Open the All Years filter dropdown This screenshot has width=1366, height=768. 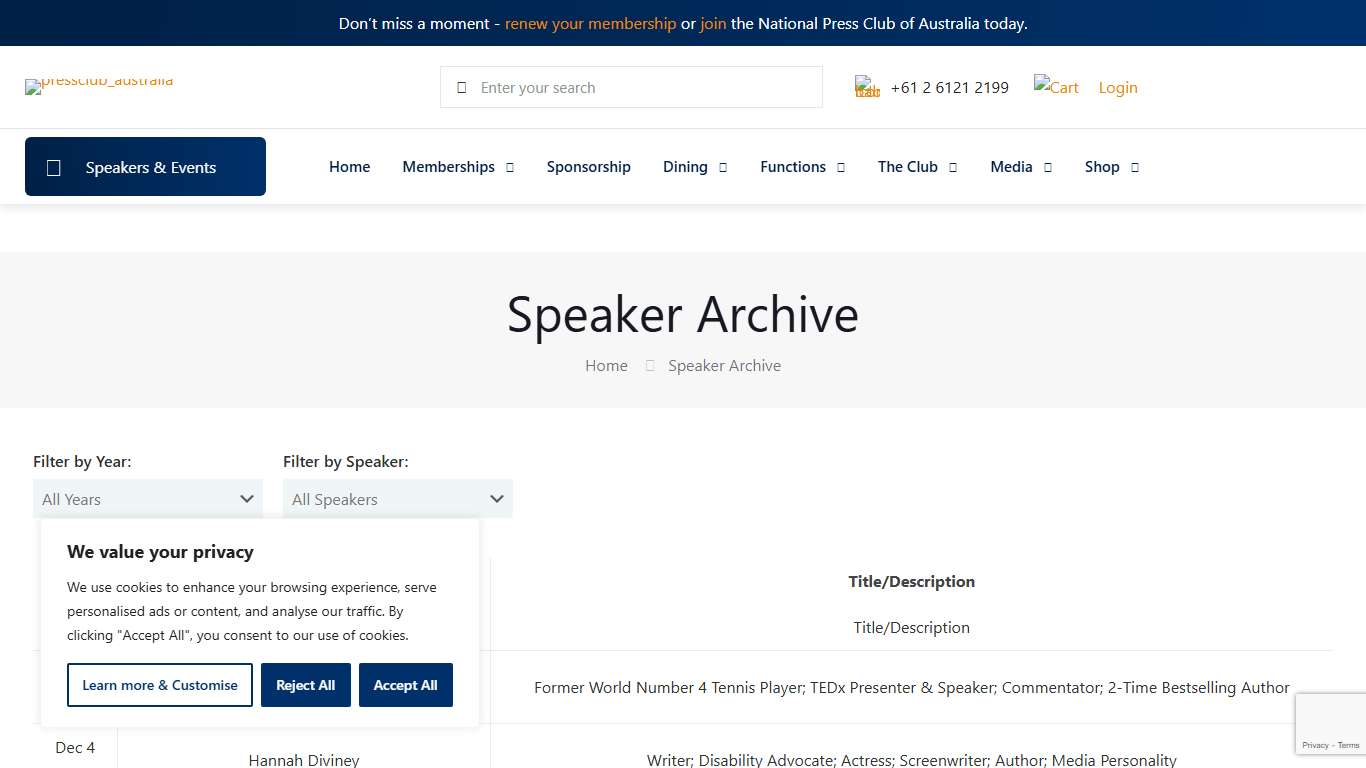click(147, 498)
